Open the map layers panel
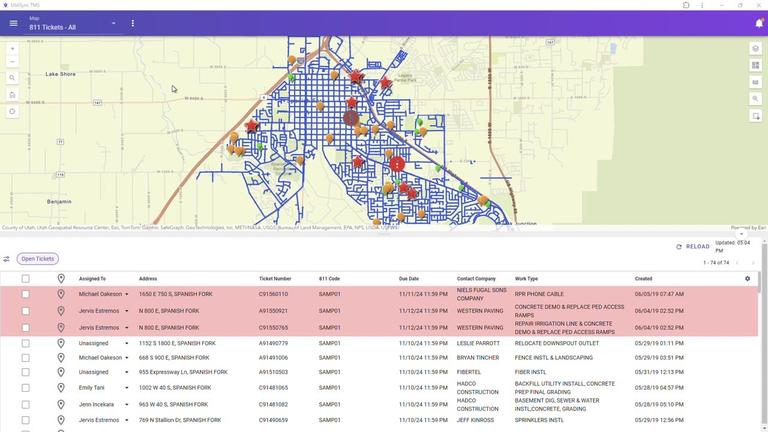768x432 pixels. point(756,48)
